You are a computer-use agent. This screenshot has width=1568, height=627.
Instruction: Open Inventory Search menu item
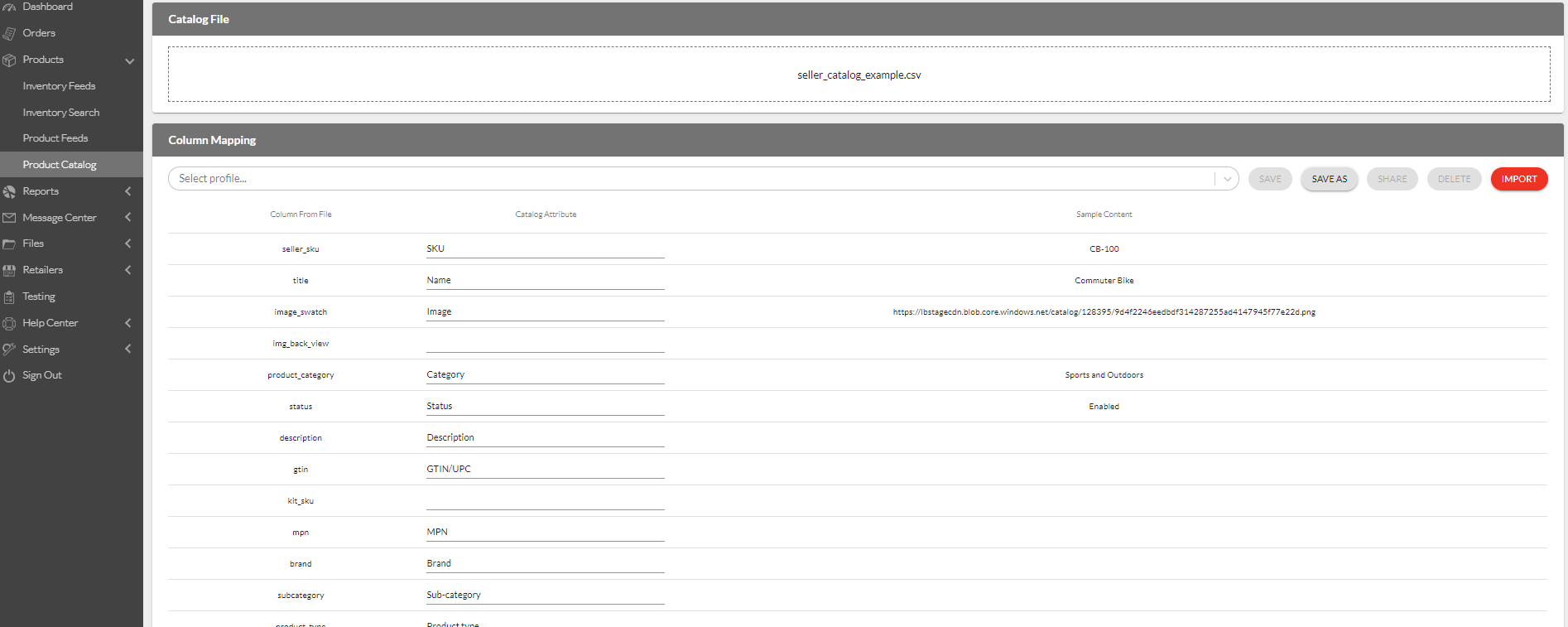coord(61,113)
